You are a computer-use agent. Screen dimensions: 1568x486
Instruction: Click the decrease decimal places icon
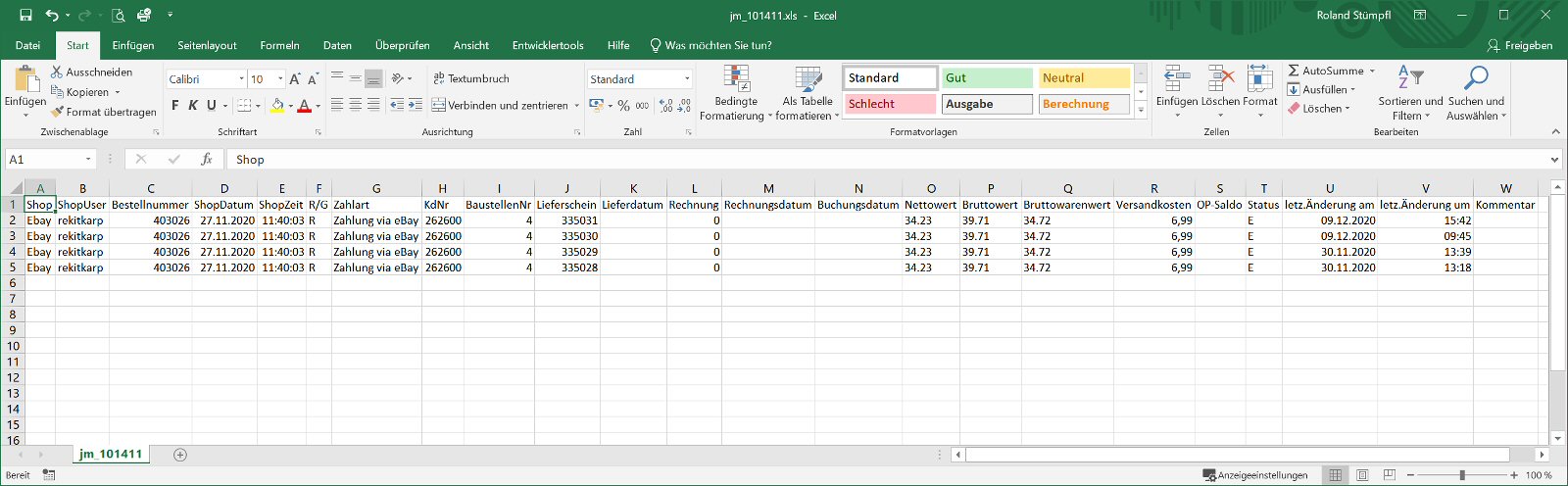(x=684, y=105)
